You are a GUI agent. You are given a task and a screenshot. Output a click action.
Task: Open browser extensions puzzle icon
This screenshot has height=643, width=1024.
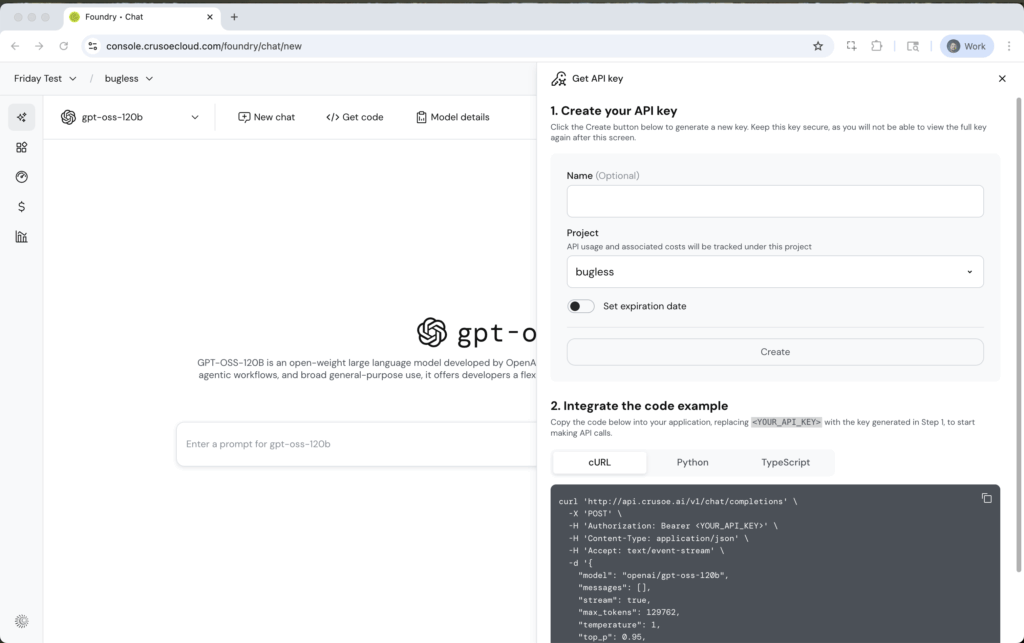click(876, 46)
